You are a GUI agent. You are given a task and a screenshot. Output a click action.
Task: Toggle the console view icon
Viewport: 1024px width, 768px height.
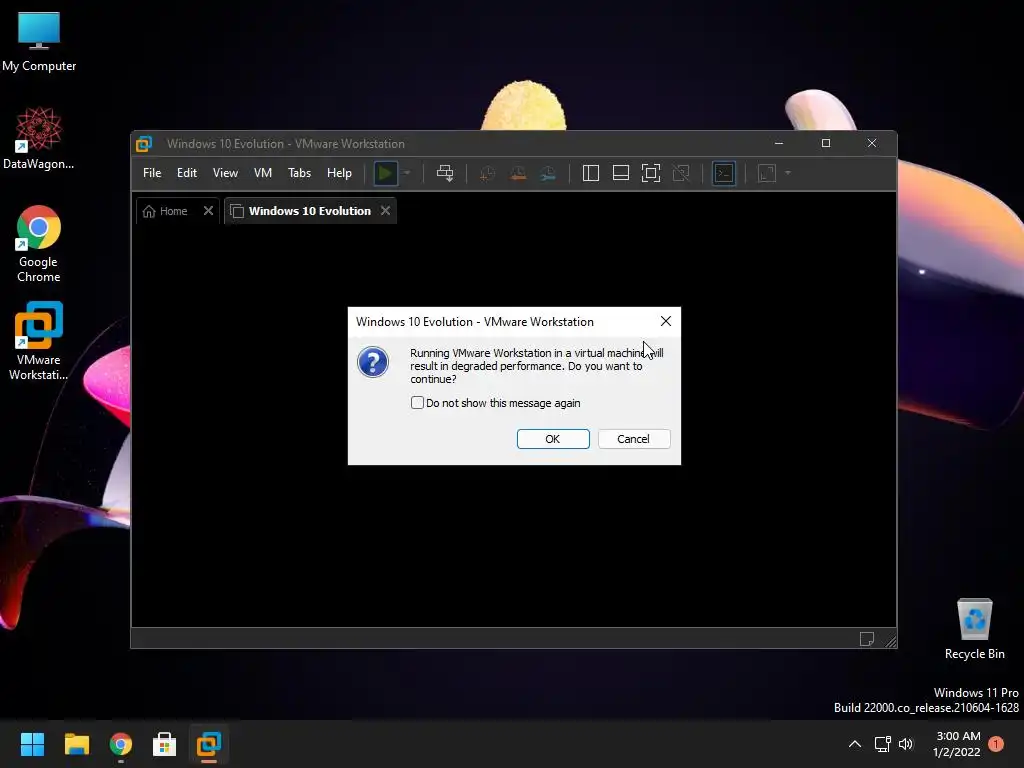[724, 173]
